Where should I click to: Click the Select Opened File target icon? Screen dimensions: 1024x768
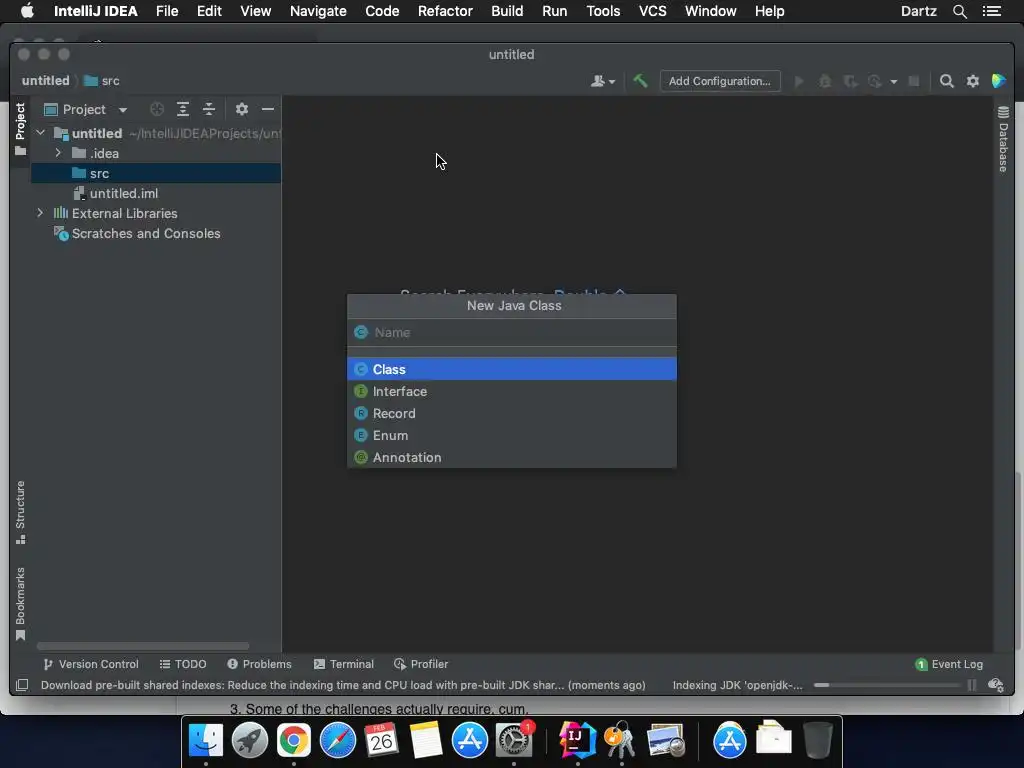(157, 109)
